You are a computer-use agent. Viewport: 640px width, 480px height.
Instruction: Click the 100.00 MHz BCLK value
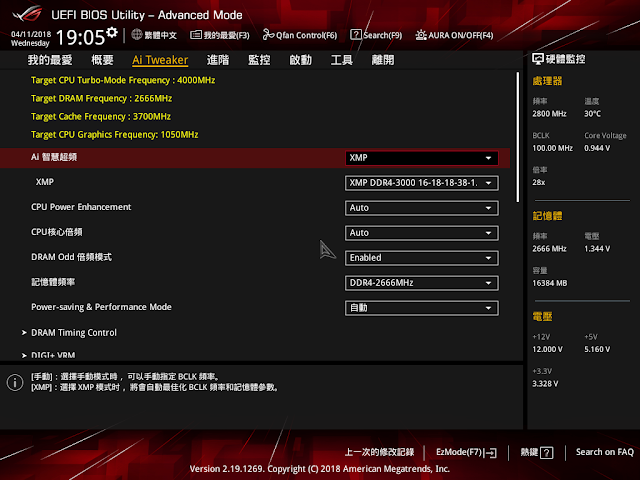point(552,148)
